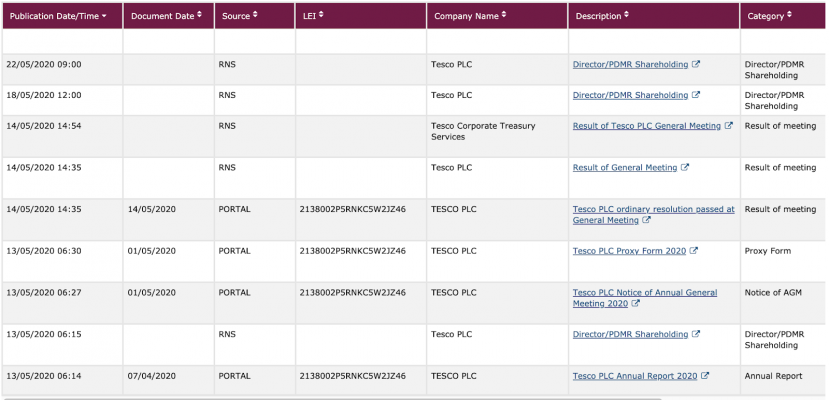Sort rows using Source column header
Screen dimensions: 829x400
239,16
